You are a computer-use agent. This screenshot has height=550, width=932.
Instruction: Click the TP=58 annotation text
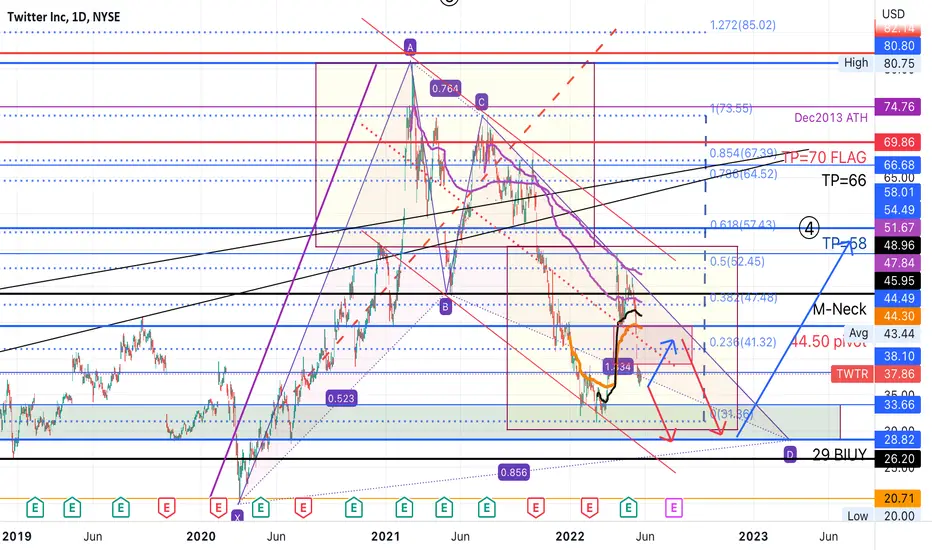(845, 243)
